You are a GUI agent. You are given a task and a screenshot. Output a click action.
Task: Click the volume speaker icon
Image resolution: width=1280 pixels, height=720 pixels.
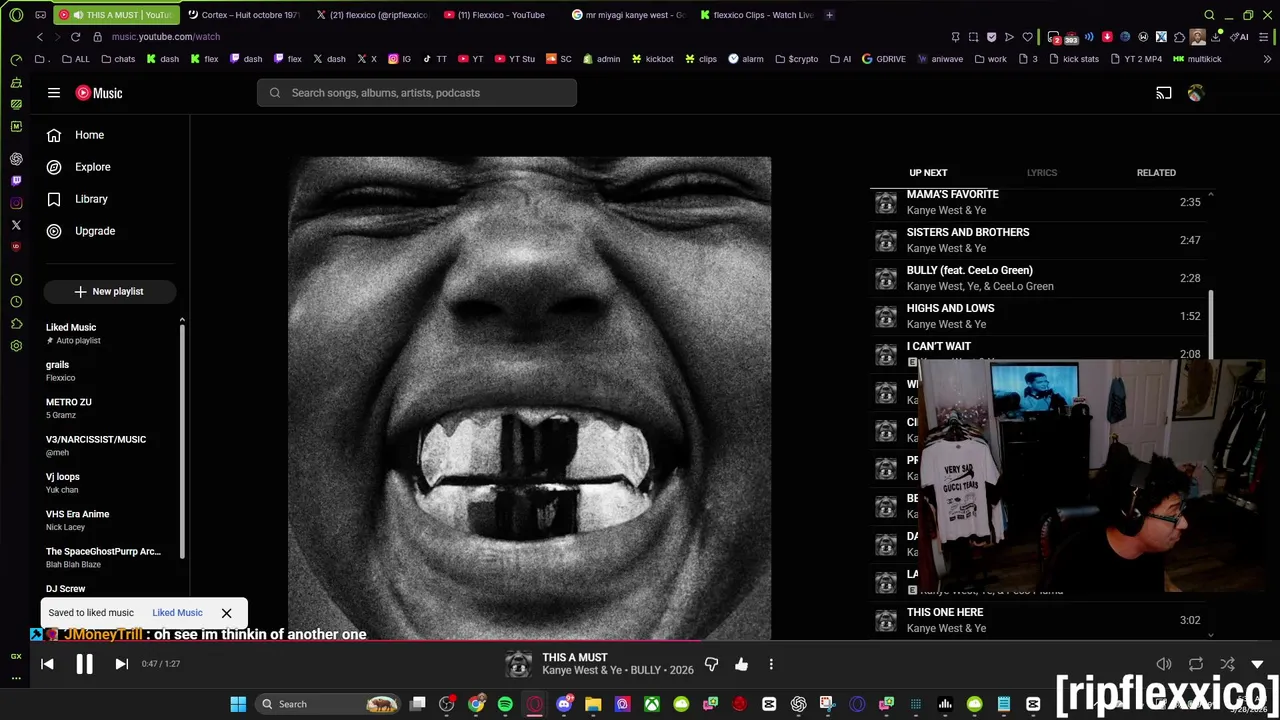(x=1164, y=664)
